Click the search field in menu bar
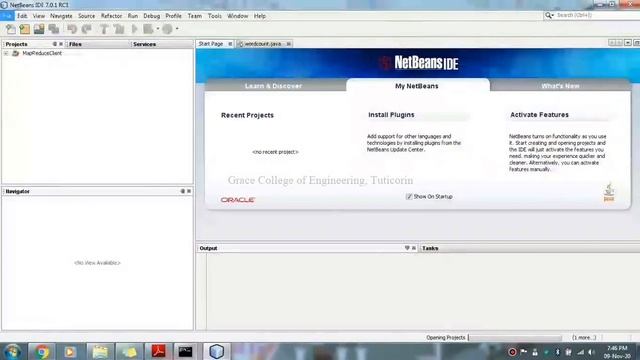640x360 pixels. 597,15
